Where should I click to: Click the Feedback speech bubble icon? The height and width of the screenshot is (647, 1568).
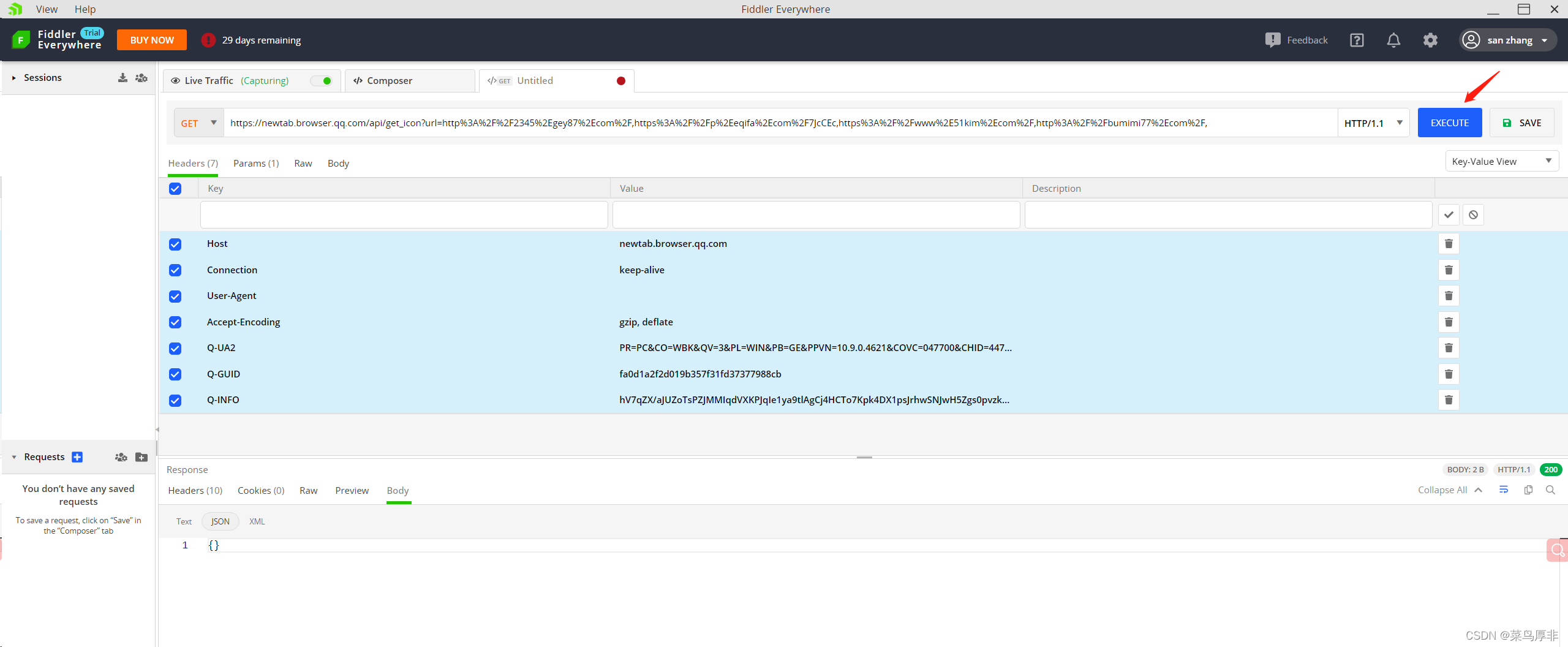(x=1273, y=40)
